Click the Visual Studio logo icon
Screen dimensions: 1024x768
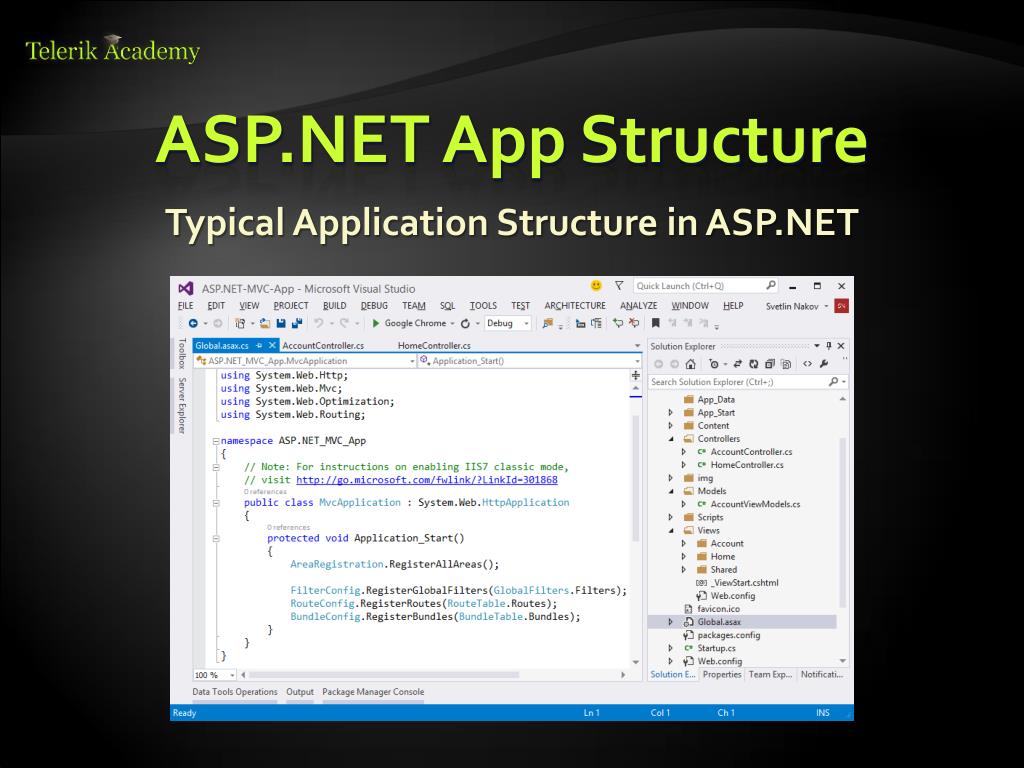coord(185,288)
